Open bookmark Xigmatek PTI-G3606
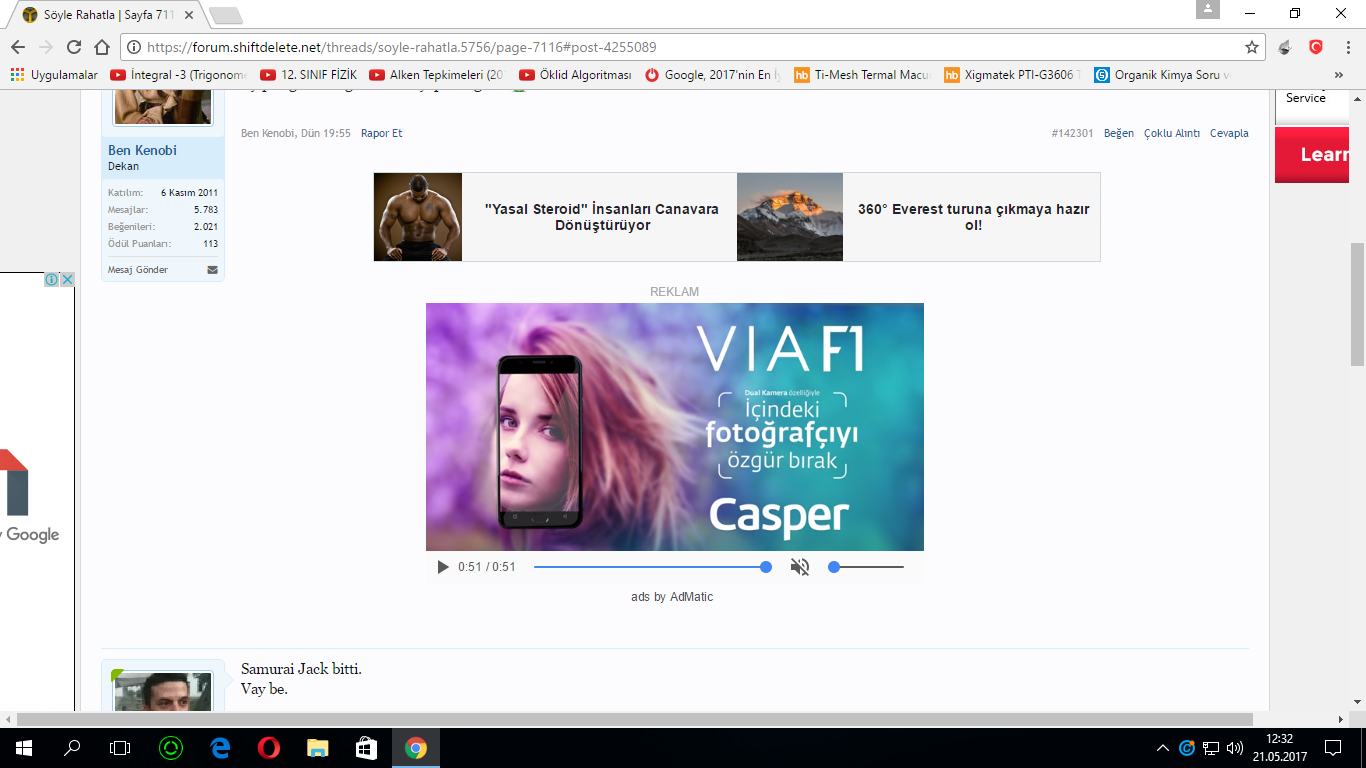This screenshot has height=768, width=1366. [1013, 75]
